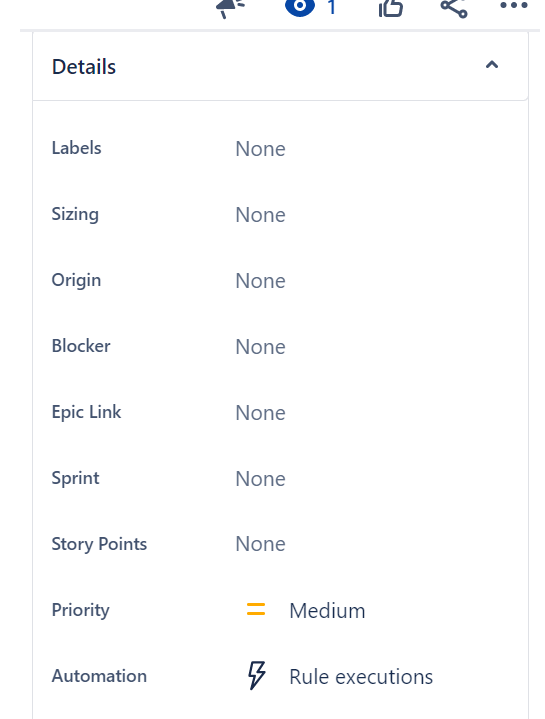Toggle the watch issue eye icon
The width and height of the screenshot is (545, 719).
[x=300, y=7]
